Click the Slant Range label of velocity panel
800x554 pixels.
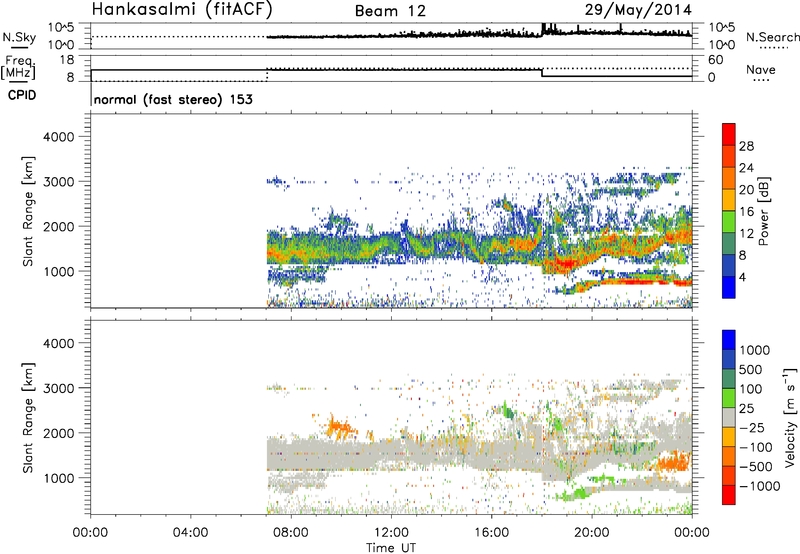[28, 418]
